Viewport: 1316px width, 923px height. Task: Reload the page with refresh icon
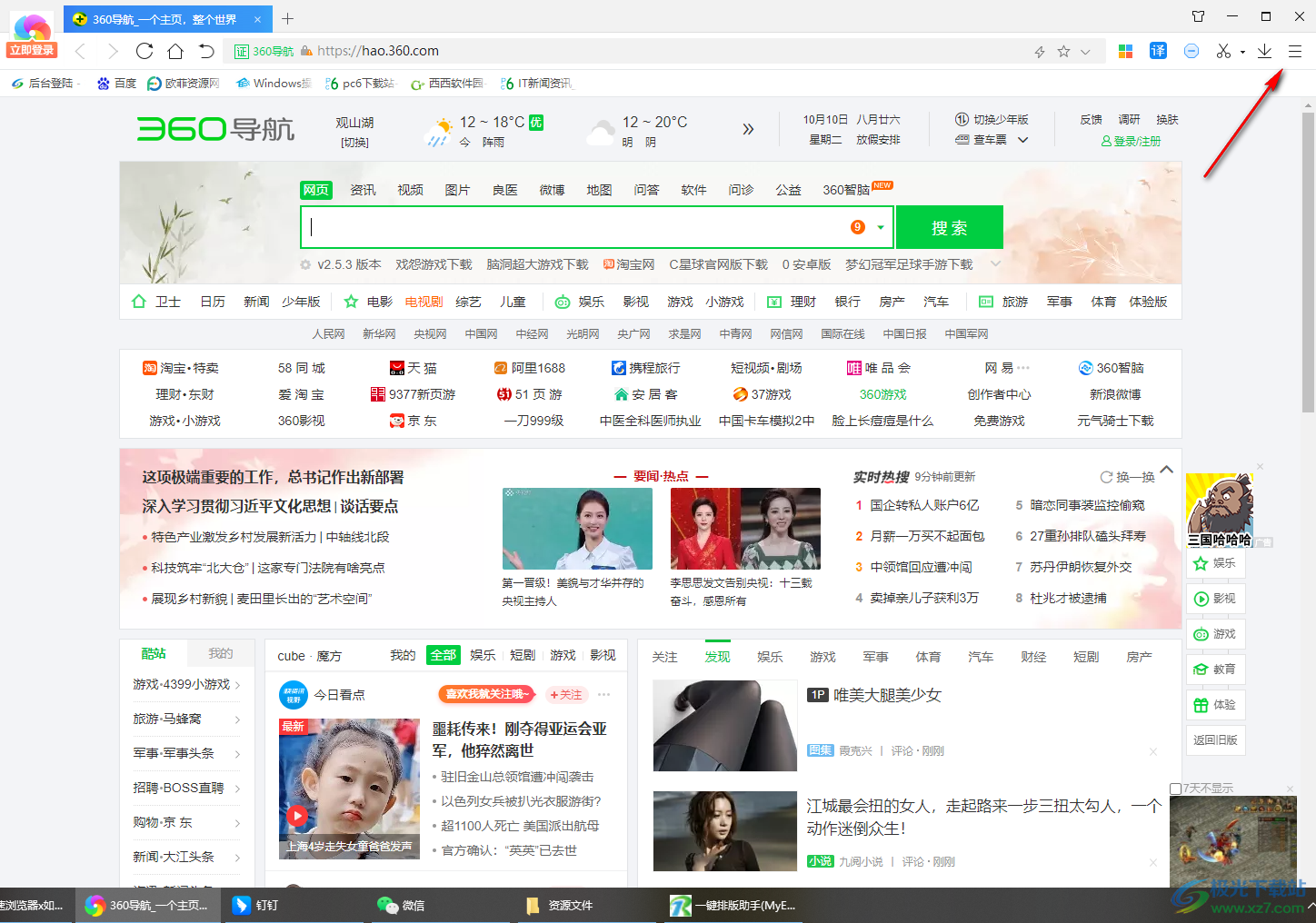pos(145,51)
